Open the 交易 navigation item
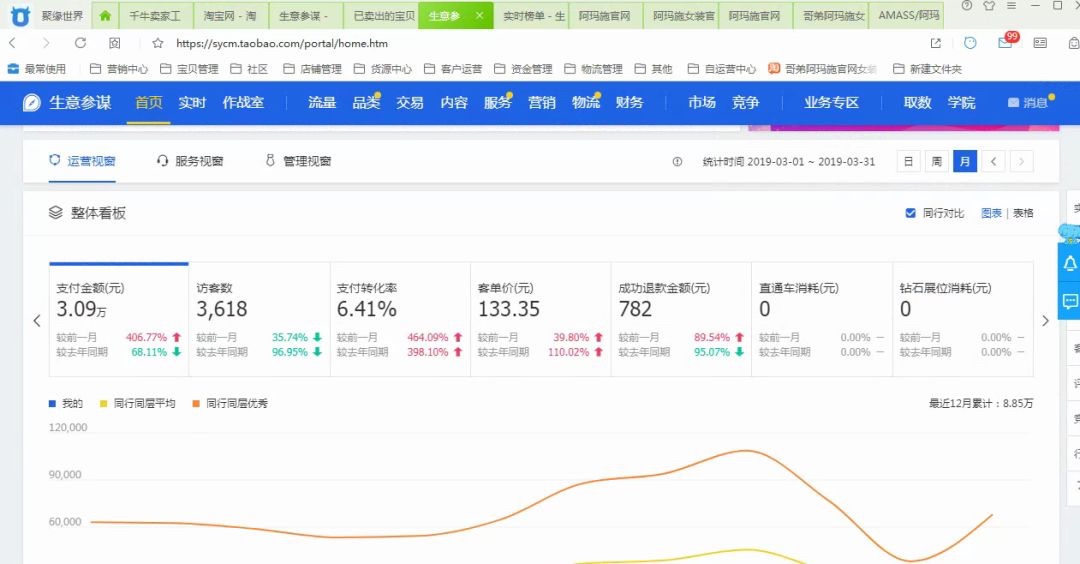Viewport: 1080px width, 564px height. [410, 103]
